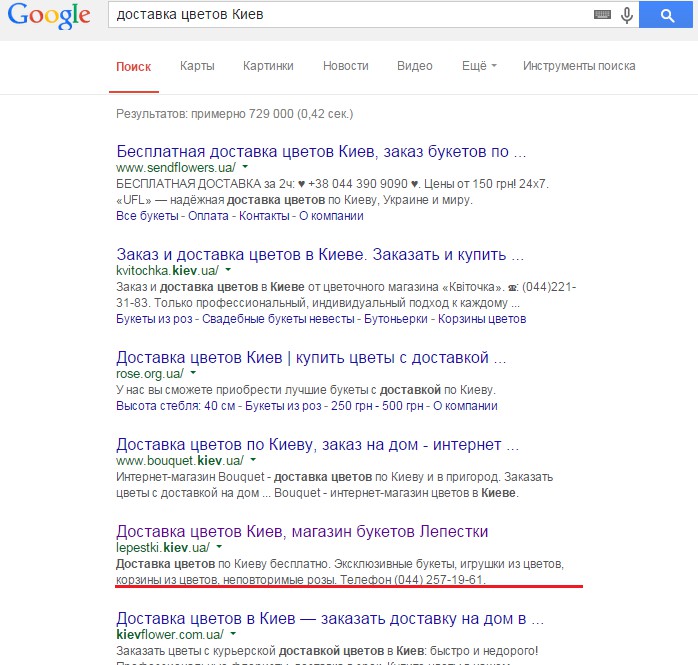Open rose.org.ua Букеты из роз sitelink
Image resolution: width=698 pixels, height=665 pixels.
pos(283,406)
